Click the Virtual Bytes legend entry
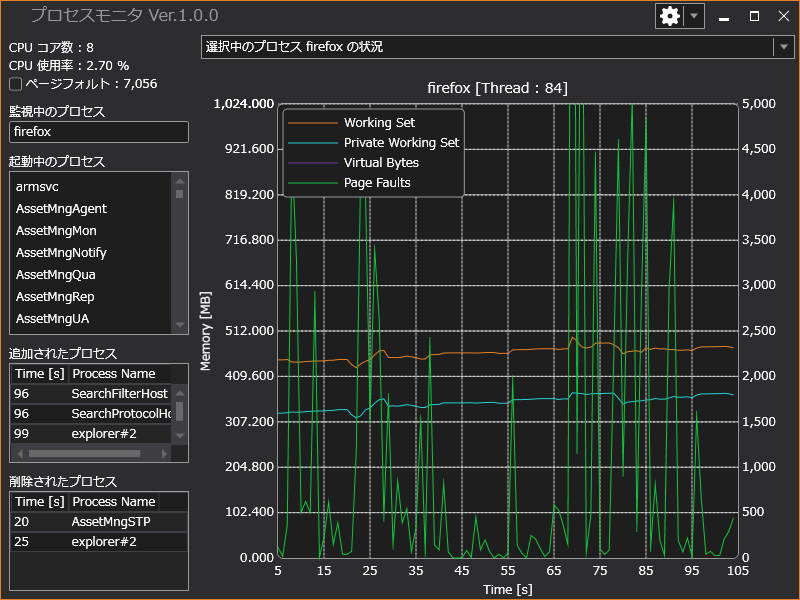 pos(381,163)
